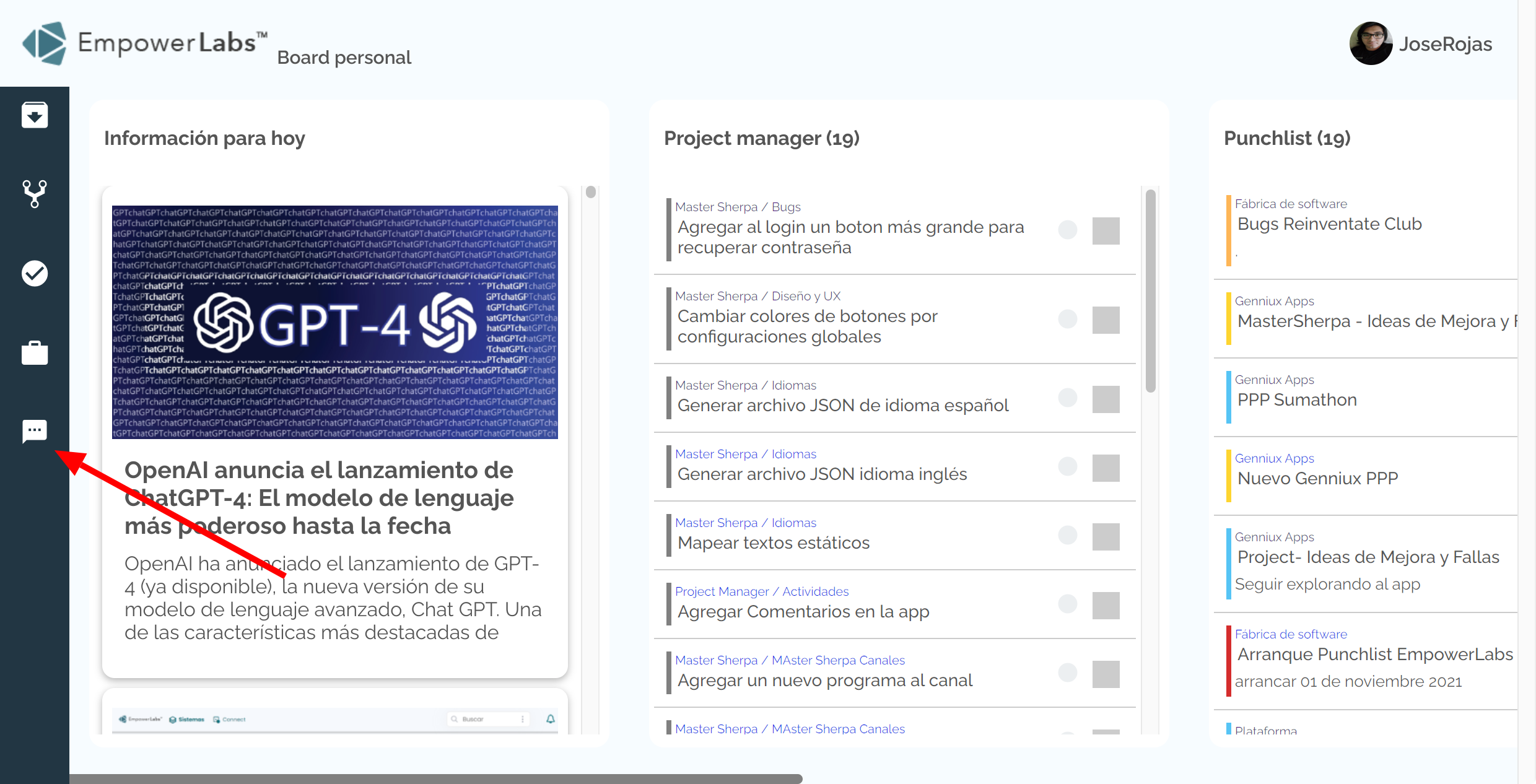This screenshot has height=784, width=1536.
Task: Open 'Master Sherpa / MAster Sherpa Canales' link above 'Agregar un nuevo programa'
Action: (x=790, y=660)
